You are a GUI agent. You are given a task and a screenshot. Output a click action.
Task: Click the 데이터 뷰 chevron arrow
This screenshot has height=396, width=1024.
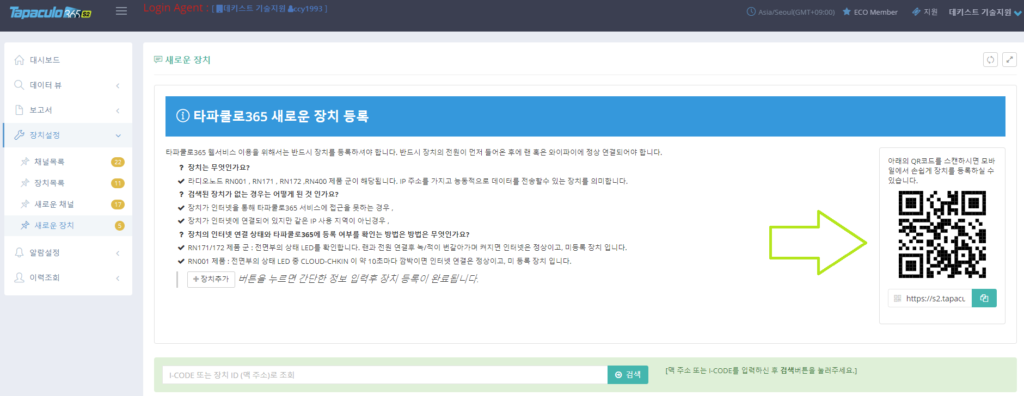pyautogui.click(x=118, y=86)
